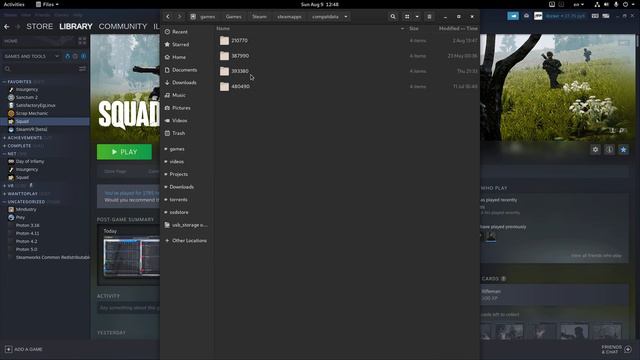Viewport: 640px width, 360px height.
Task: Click Activities in the top bar
Action: click(14, 4)
